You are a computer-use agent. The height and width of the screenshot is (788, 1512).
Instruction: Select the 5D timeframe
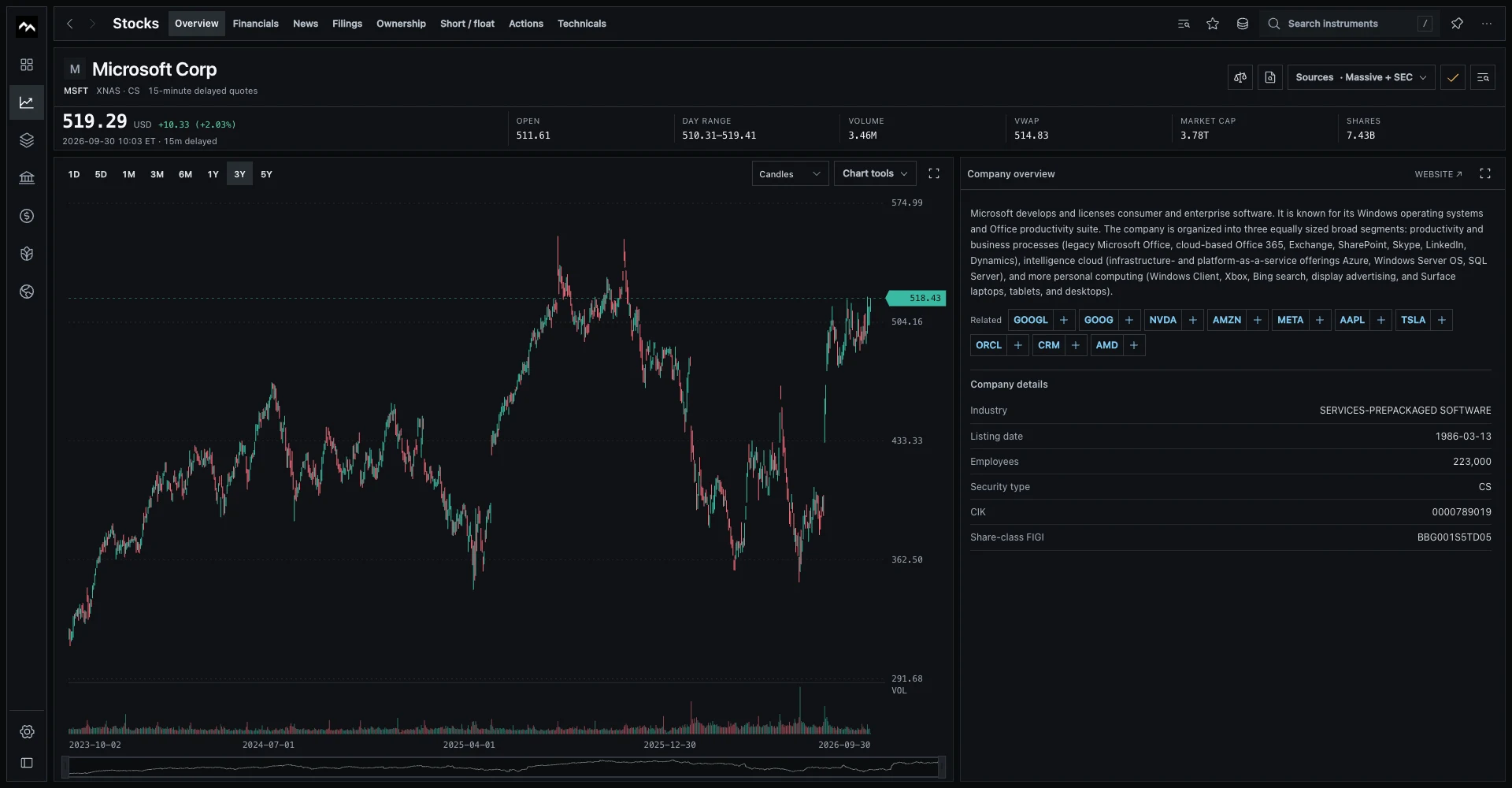click(x=101, y=174)
